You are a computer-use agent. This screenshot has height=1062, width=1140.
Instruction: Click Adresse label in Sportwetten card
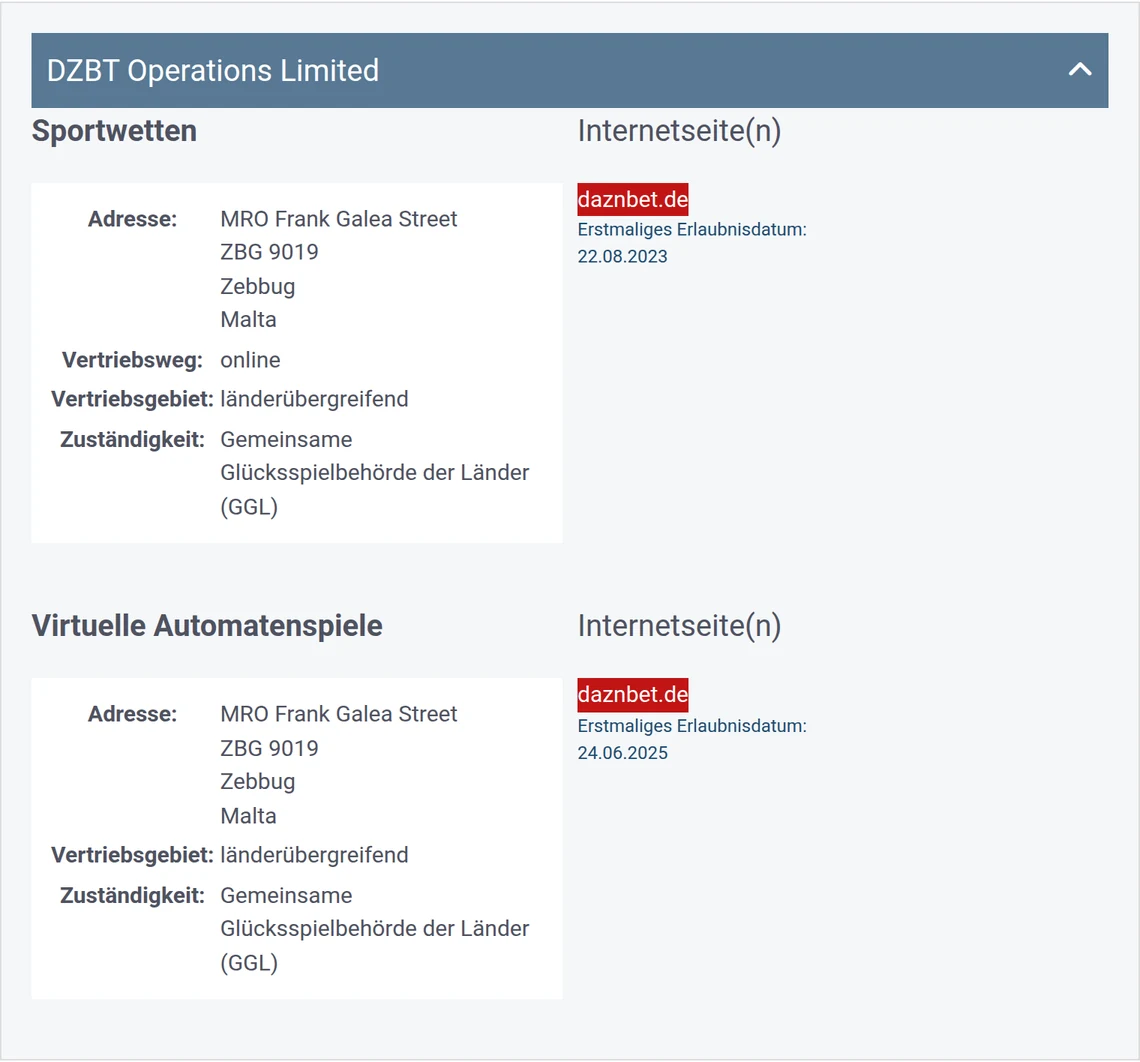(132, 219)
